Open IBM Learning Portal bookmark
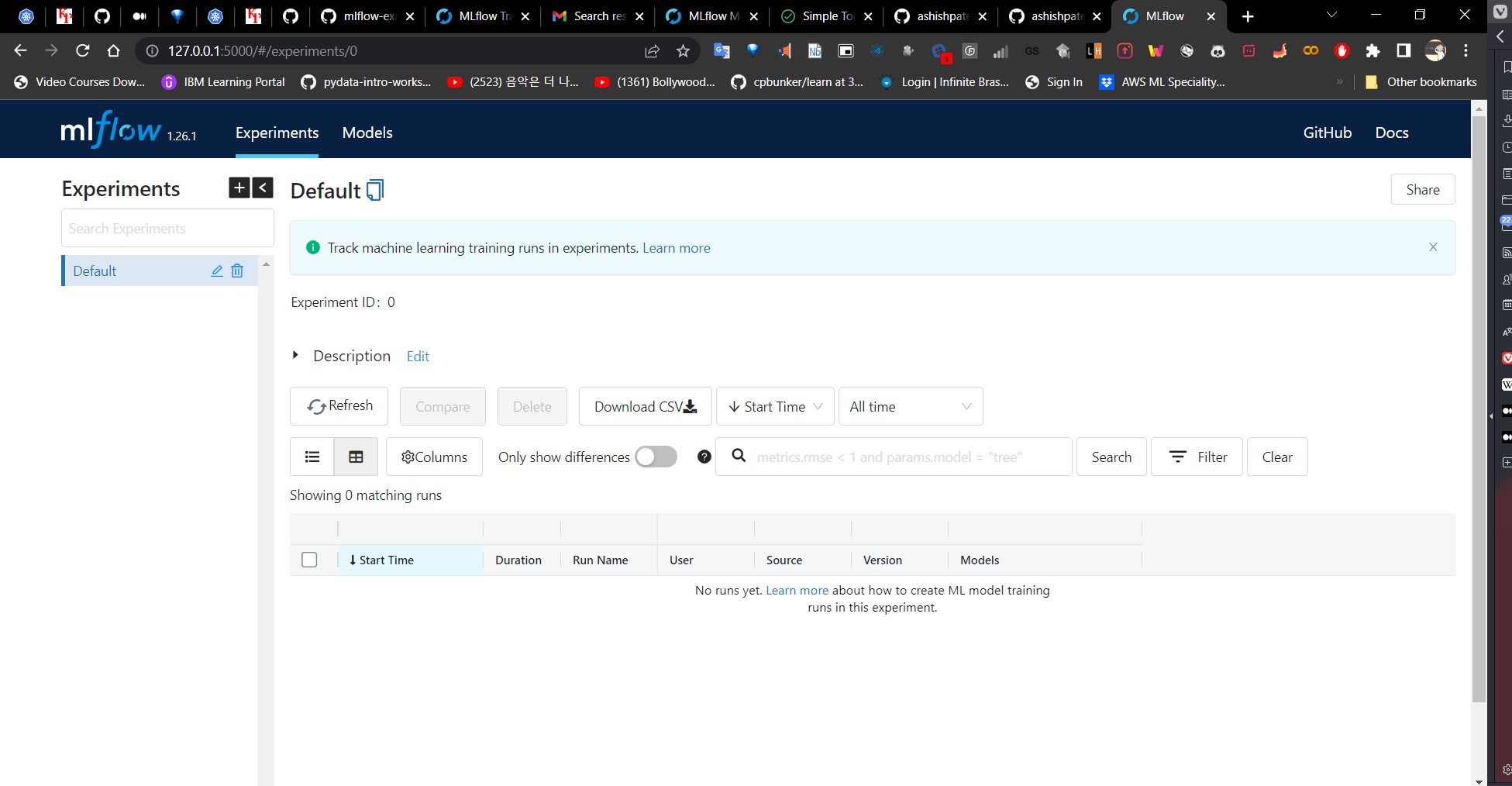This screenshot has height=786, width=1512. coord(223,81)
